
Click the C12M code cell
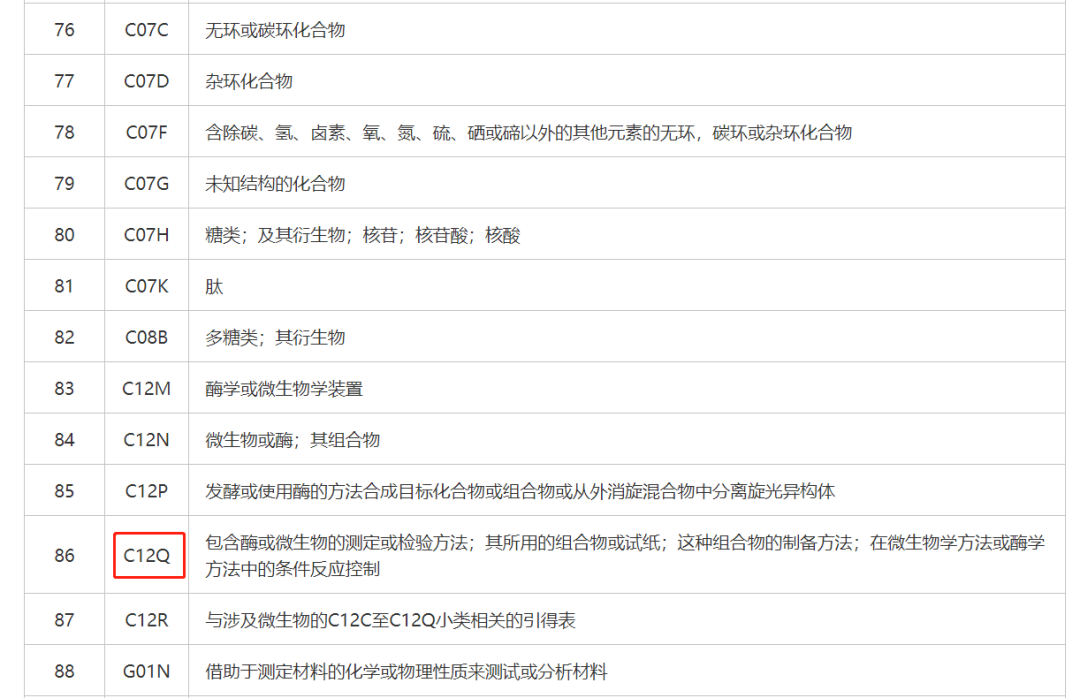click(x=147, y=389)
